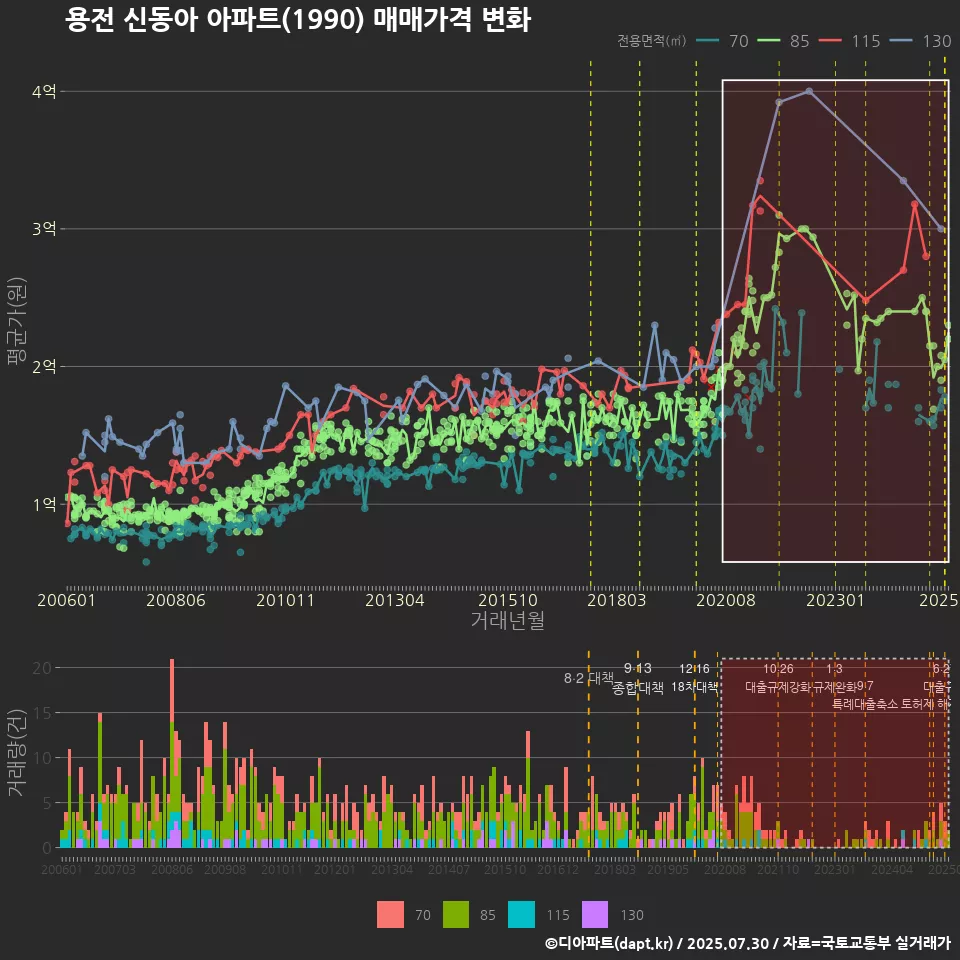Click 200908 on the volume chart axis
The width and height of the screenshot is (960, 960).
(225, 869)
